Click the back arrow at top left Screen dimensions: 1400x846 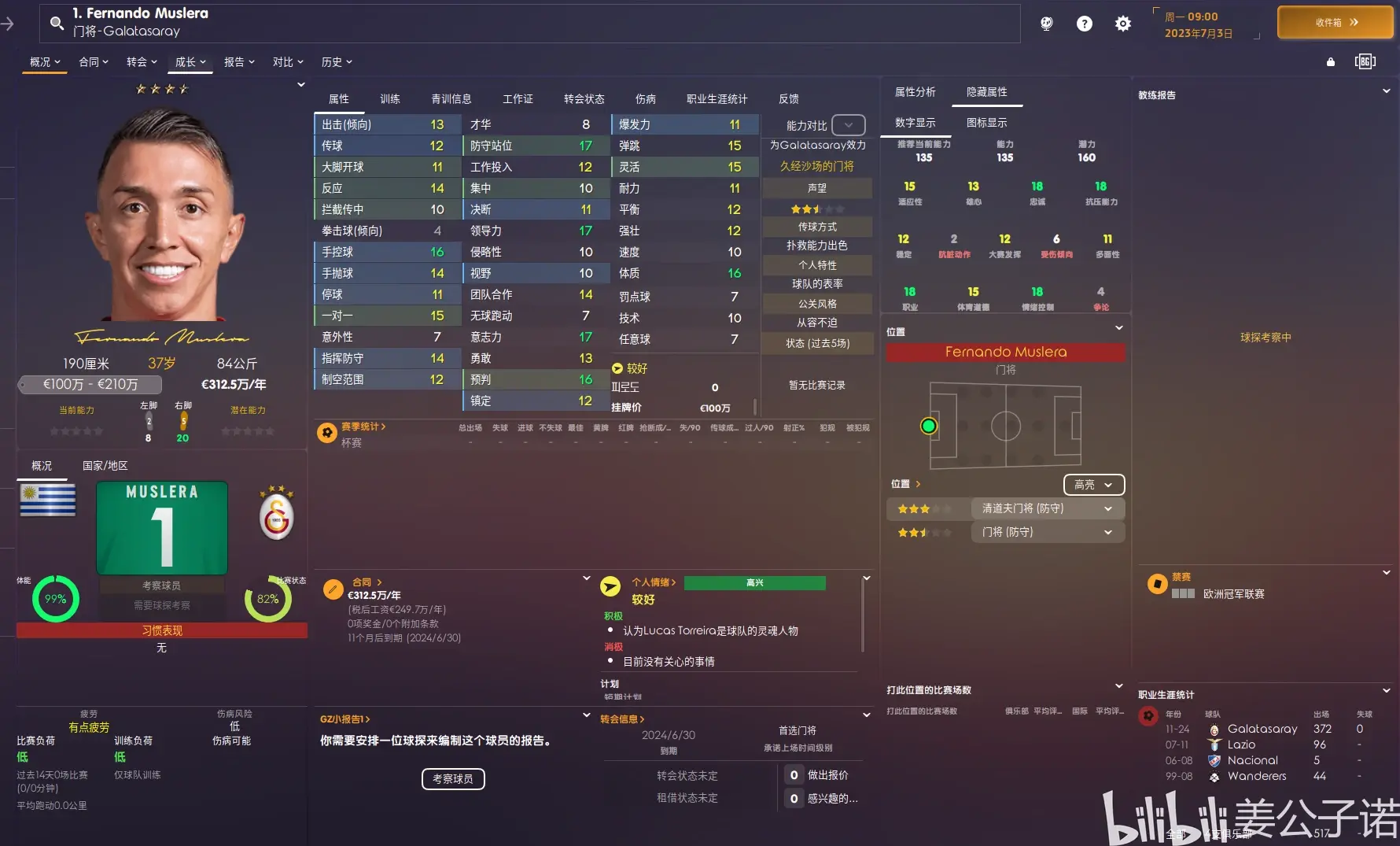tap(8, 24)
